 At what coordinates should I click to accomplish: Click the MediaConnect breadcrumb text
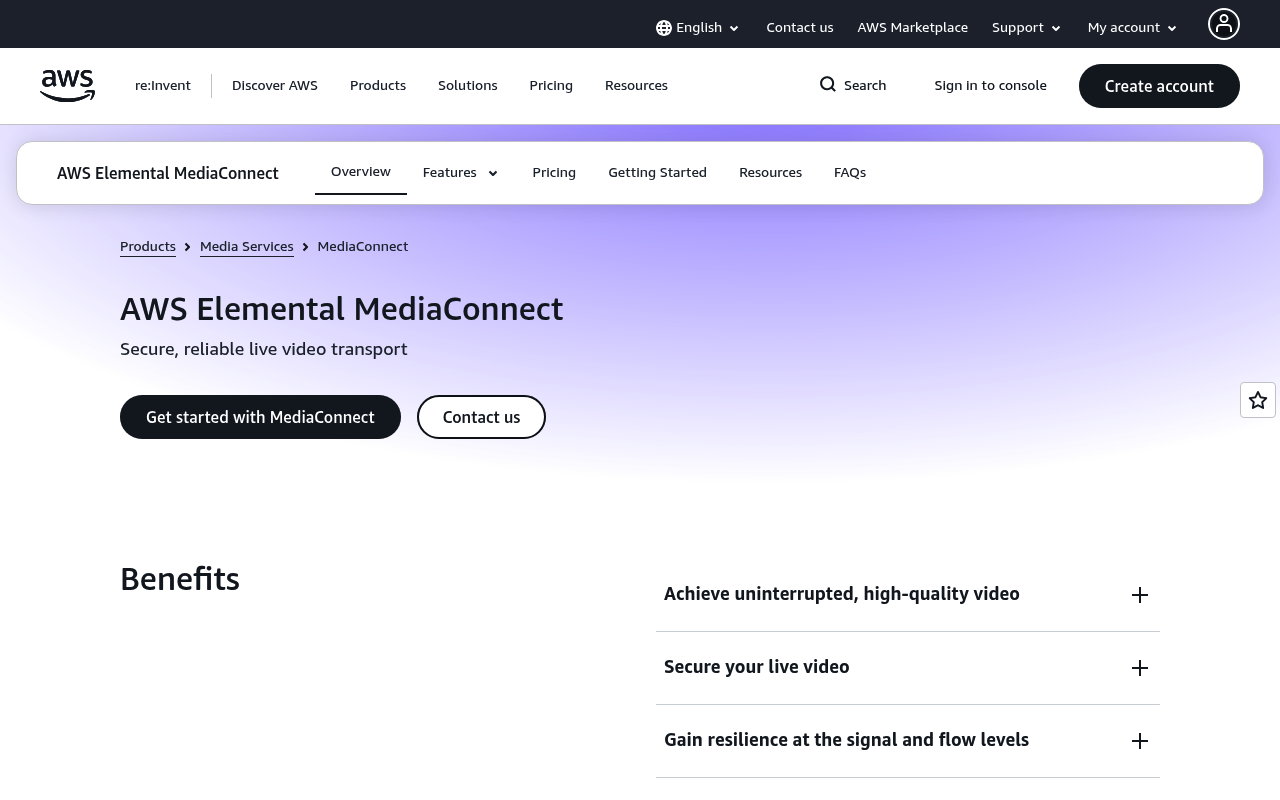click(x=362, y=247)
